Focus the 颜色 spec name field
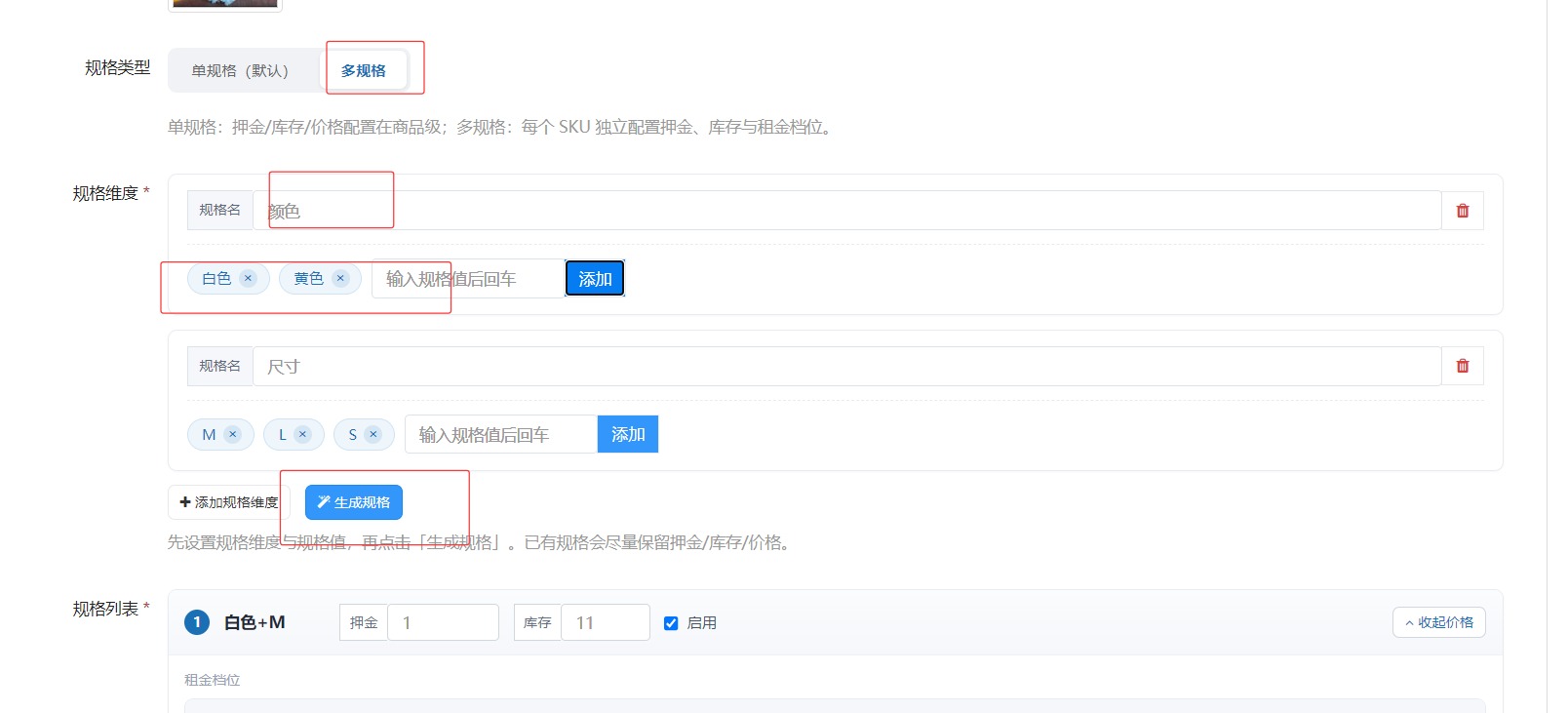The width and height of the screenshot is (1568, 713). click(846, 211)
